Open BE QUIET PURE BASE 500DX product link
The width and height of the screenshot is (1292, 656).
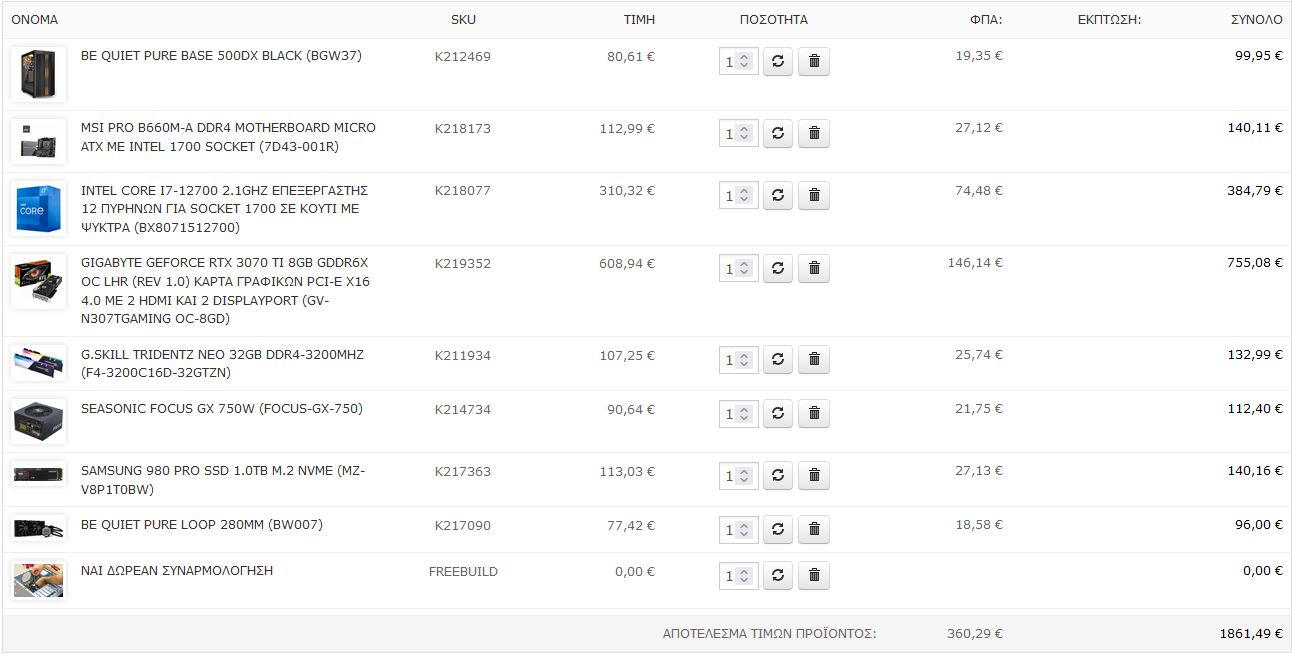(221, 56)
